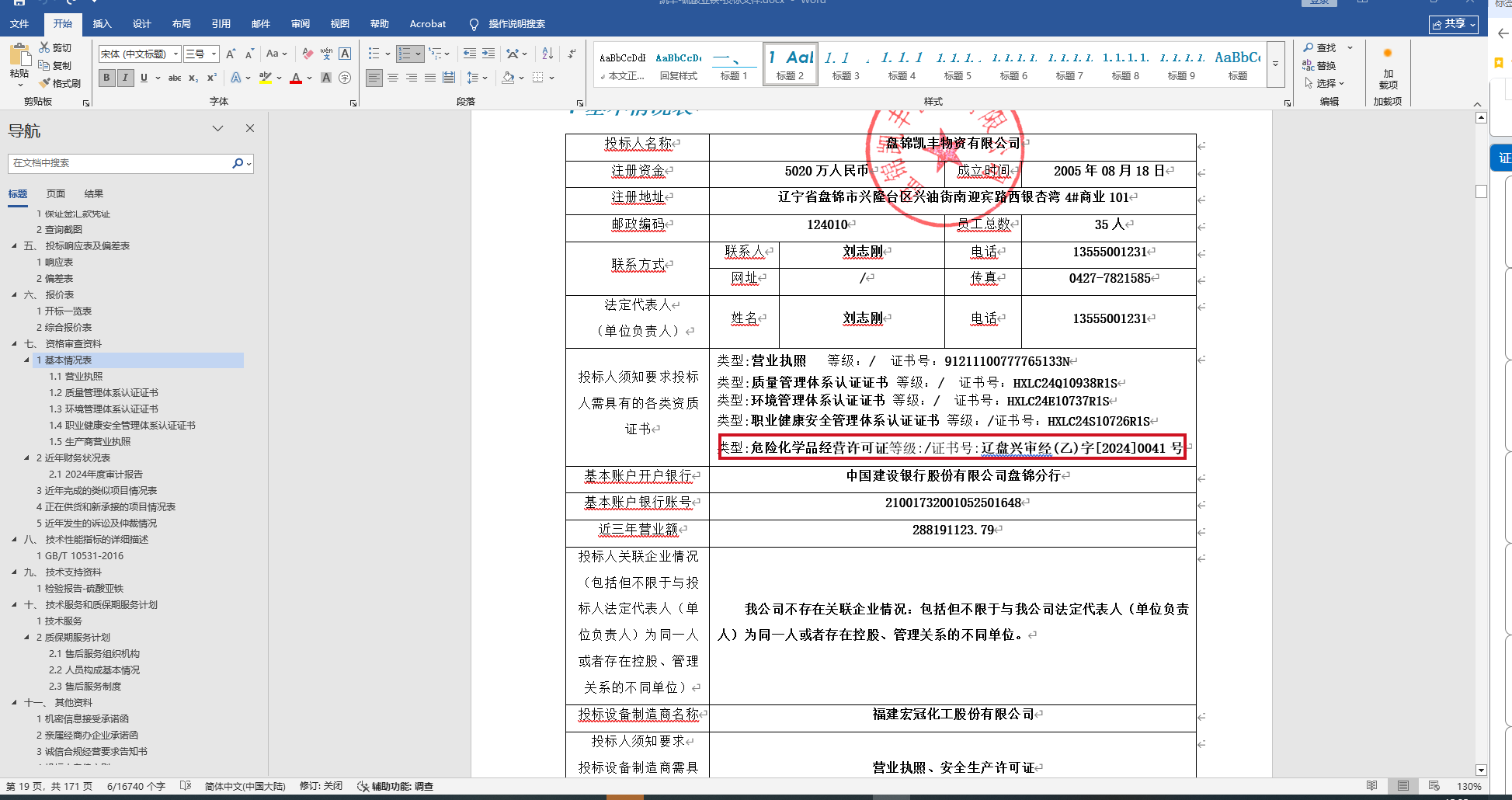The image size is (1512, 800).
Task: Apply the 标题 1 heading style
Action: 734,64
